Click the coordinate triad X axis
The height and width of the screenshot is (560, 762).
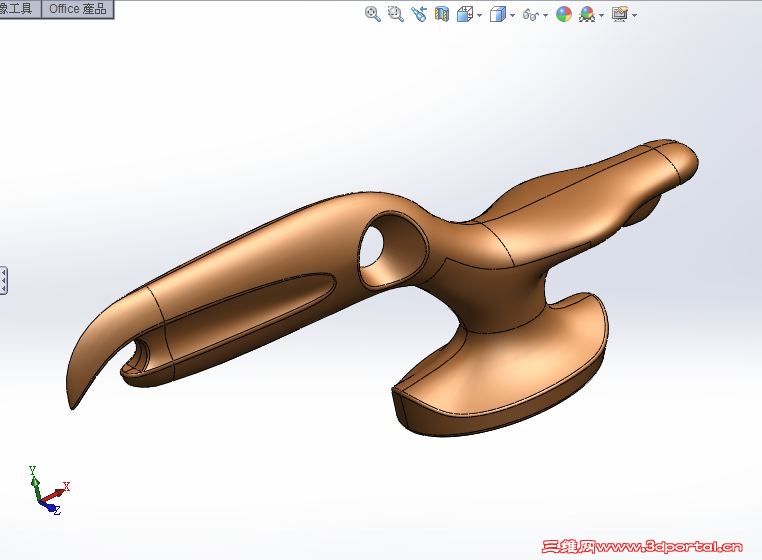click(x=56, y=493)
